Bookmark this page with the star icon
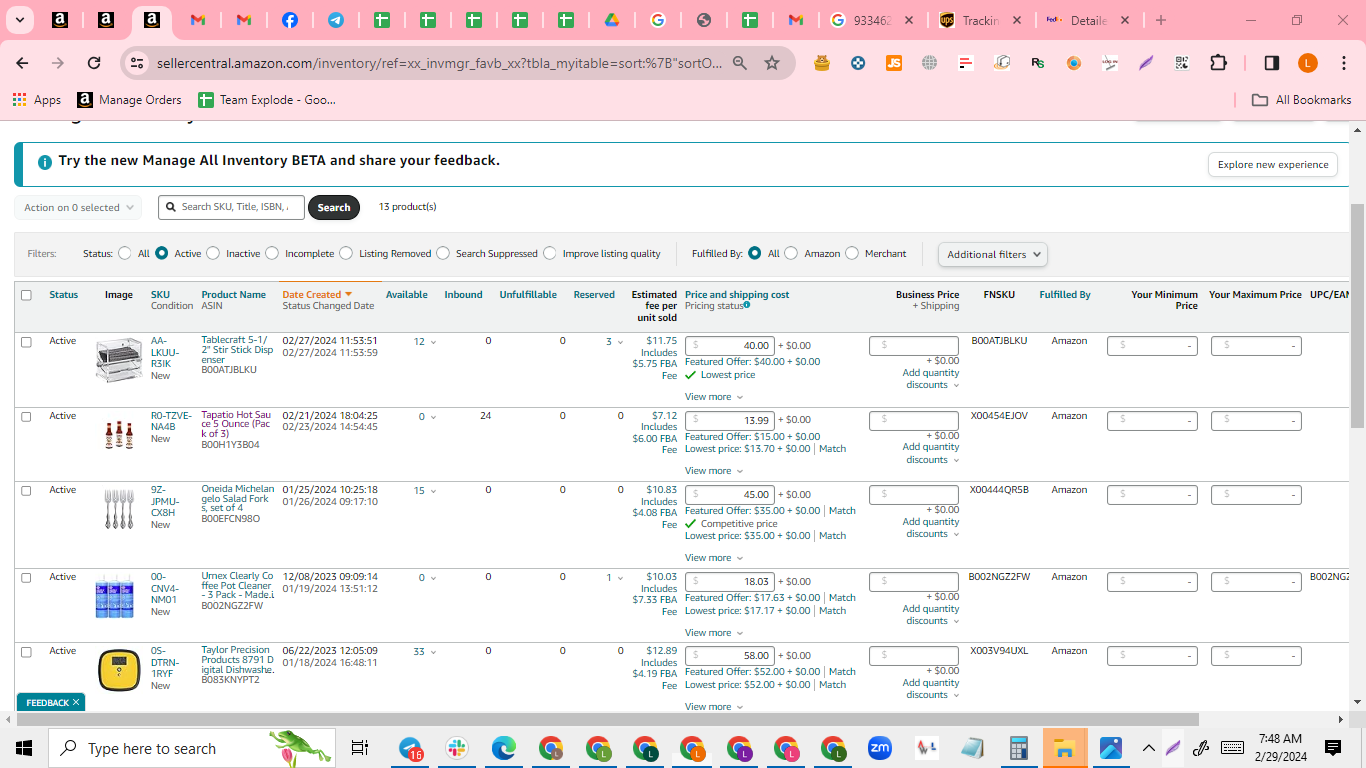This screenshot has width=1366, height=768. coord(772,63)
